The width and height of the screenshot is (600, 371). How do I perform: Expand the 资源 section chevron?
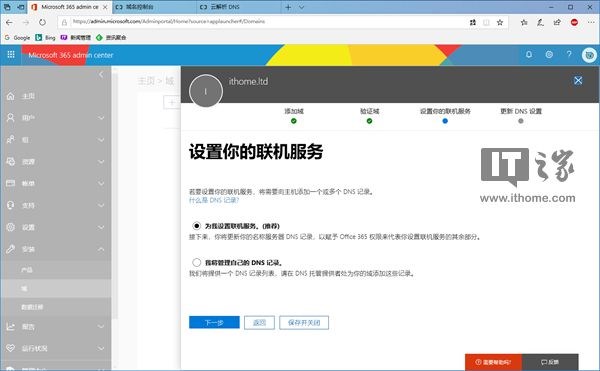[101, 161]
